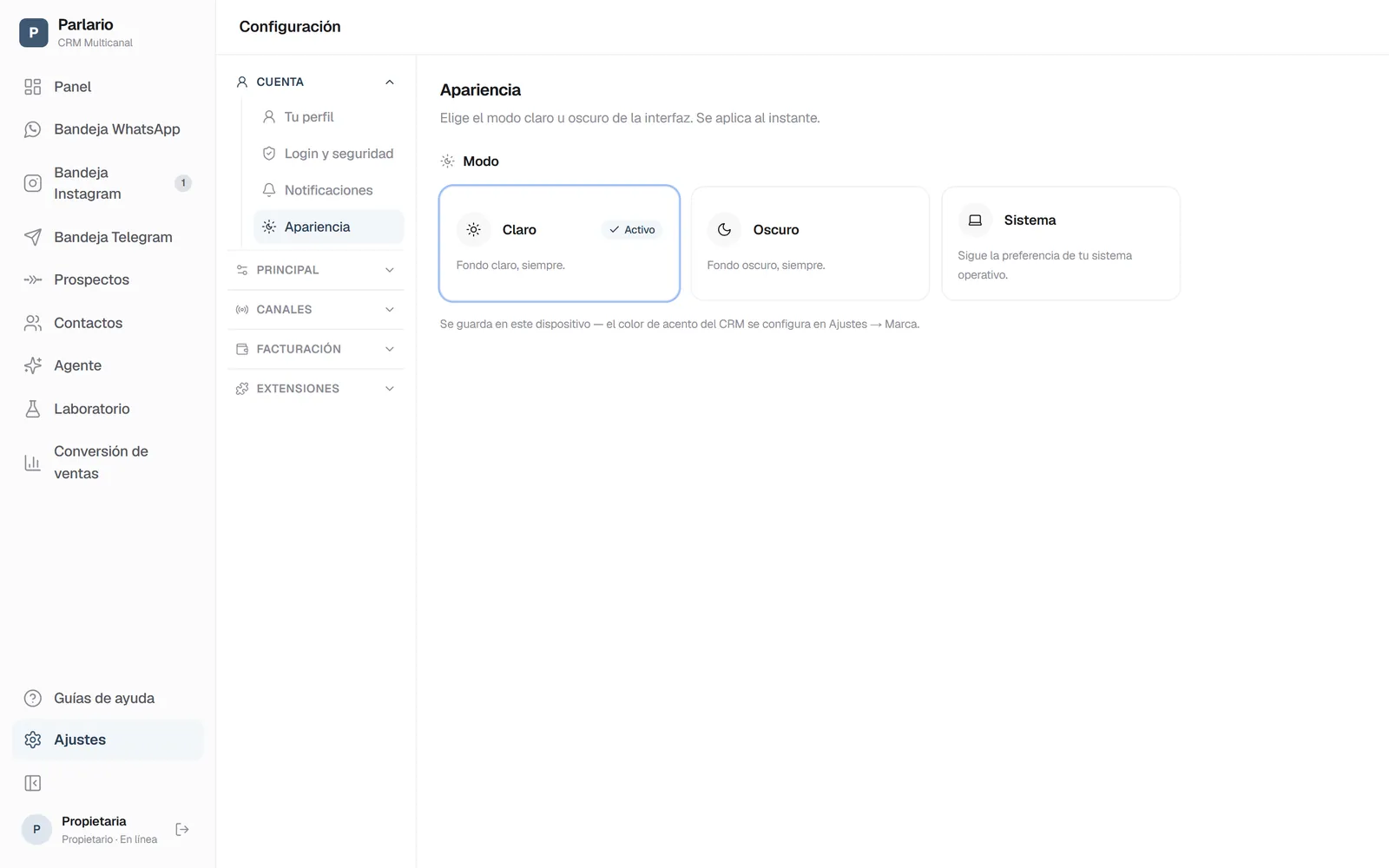Click the "Propietario · En línea" status text

pos(109,839)
